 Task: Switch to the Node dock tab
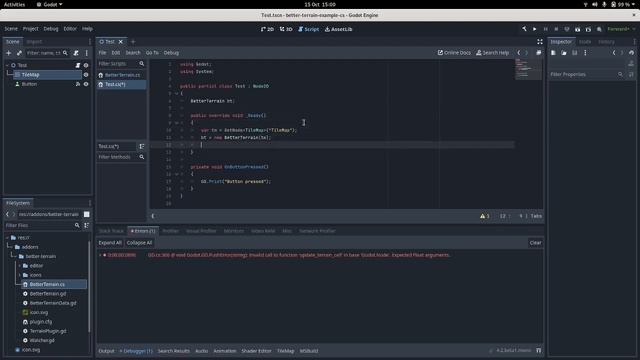coord(585,42)
